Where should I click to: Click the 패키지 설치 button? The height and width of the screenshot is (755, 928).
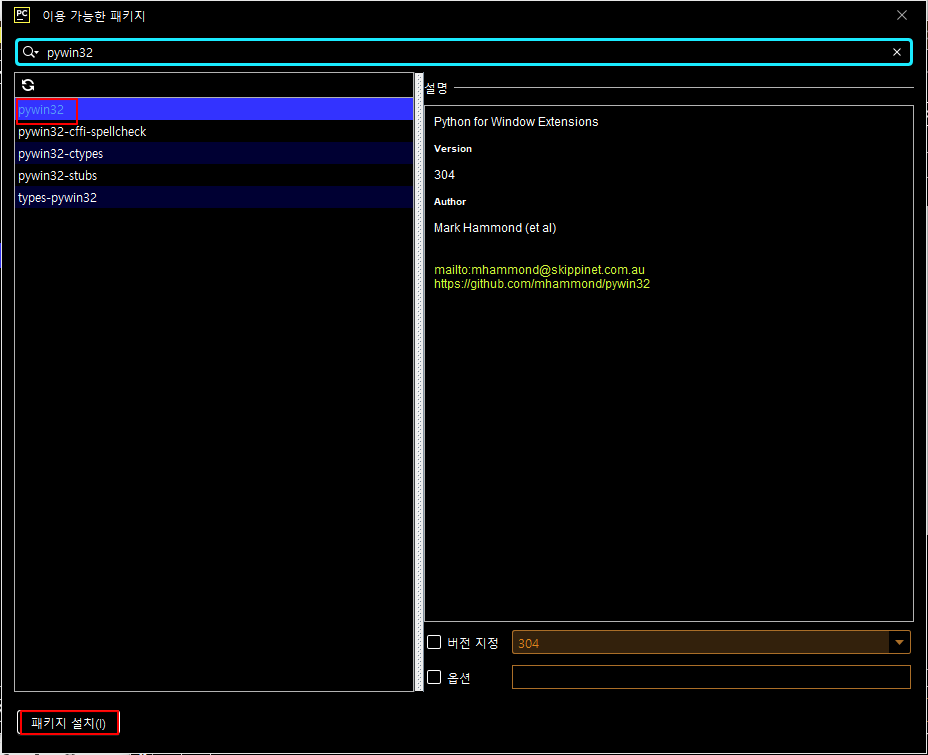click(x=69, y=723)
